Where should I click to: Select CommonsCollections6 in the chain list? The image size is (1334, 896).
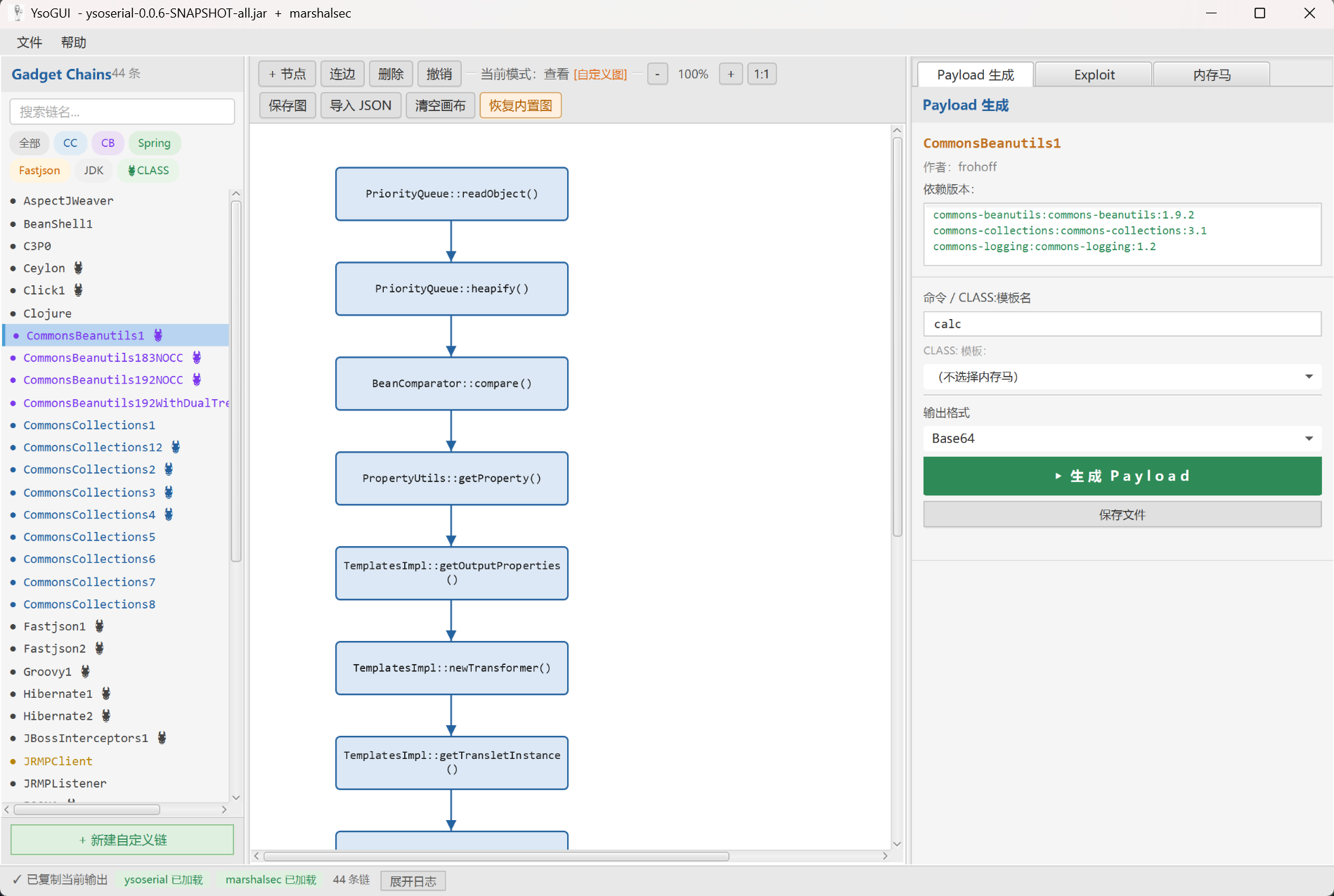116,559
